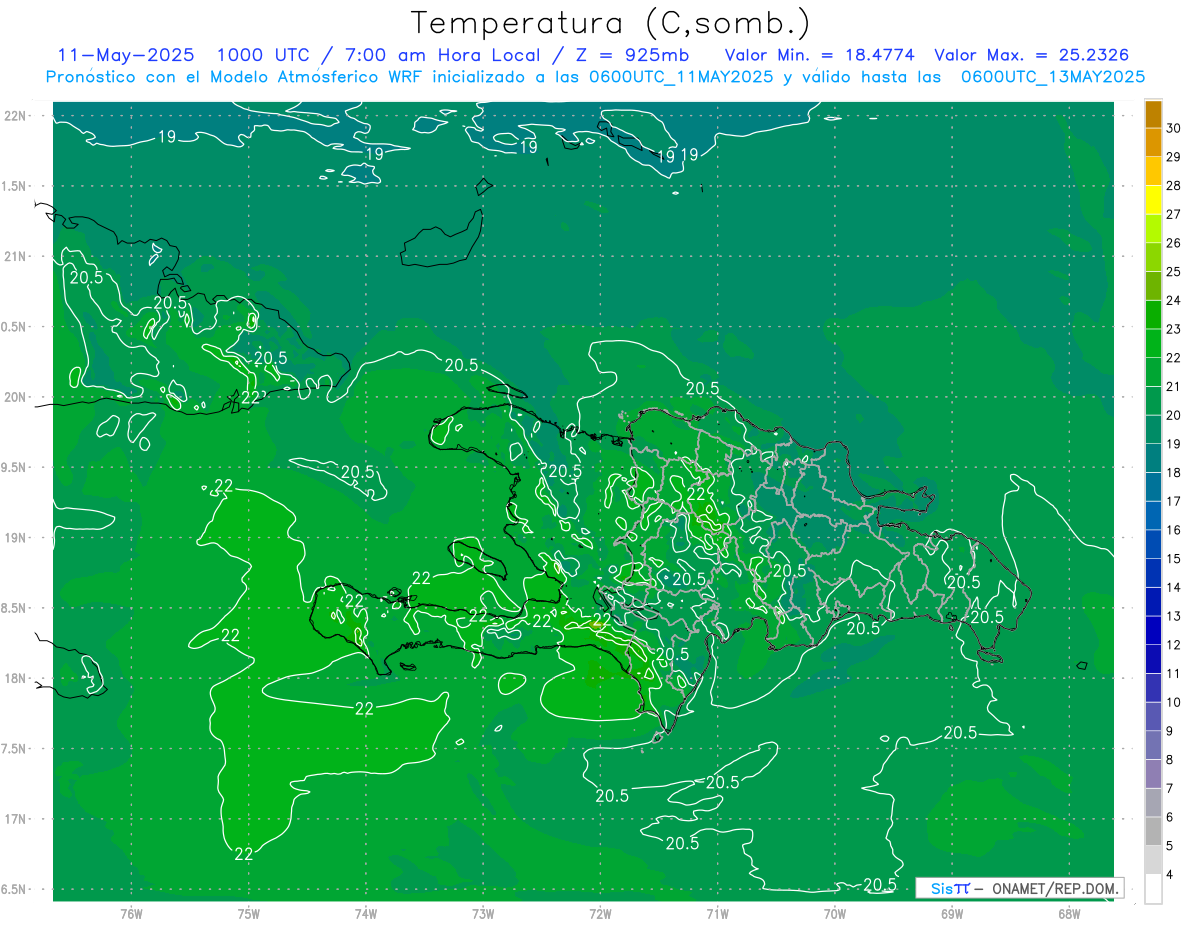Select valid-until time "0600UTC_13MAY2025"
Image resolution: width=1200 pixels, height=927 pixels.
pyautogui.click(x=1053, y=77)
